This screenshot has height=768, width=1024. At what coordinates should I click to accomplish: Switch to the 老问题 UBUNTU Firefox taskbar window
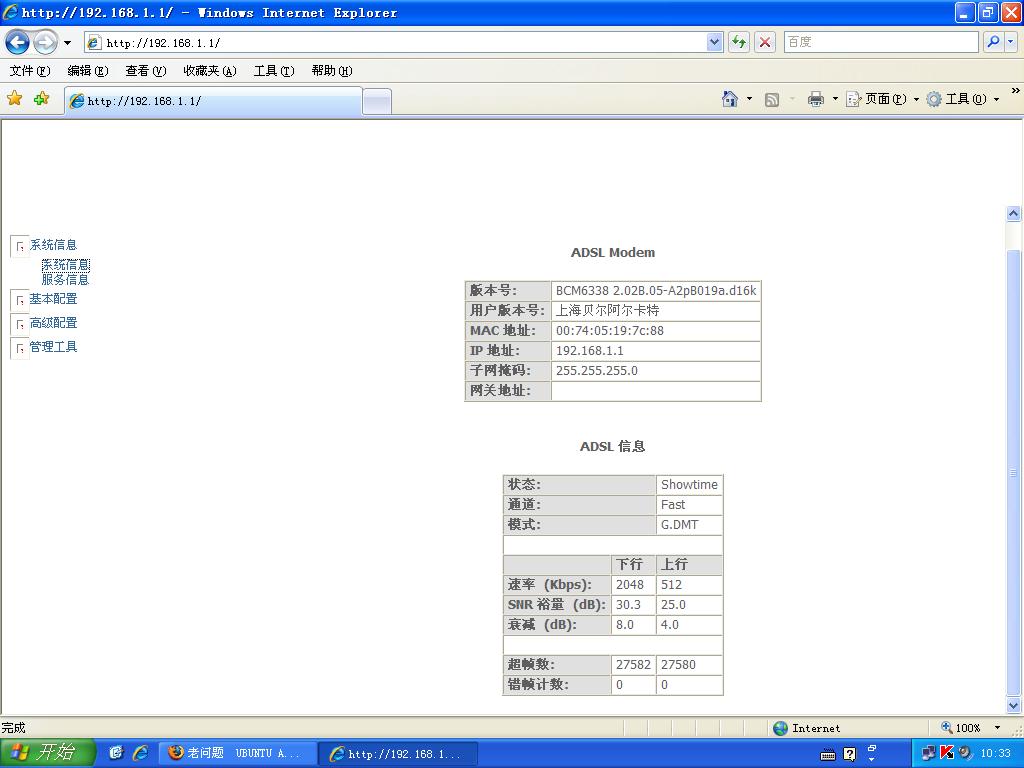238,754
